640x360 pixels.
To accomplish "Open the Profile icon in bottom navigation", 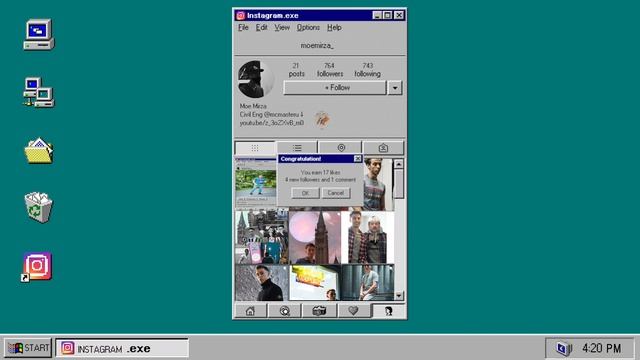I will (x=389, y=311).
